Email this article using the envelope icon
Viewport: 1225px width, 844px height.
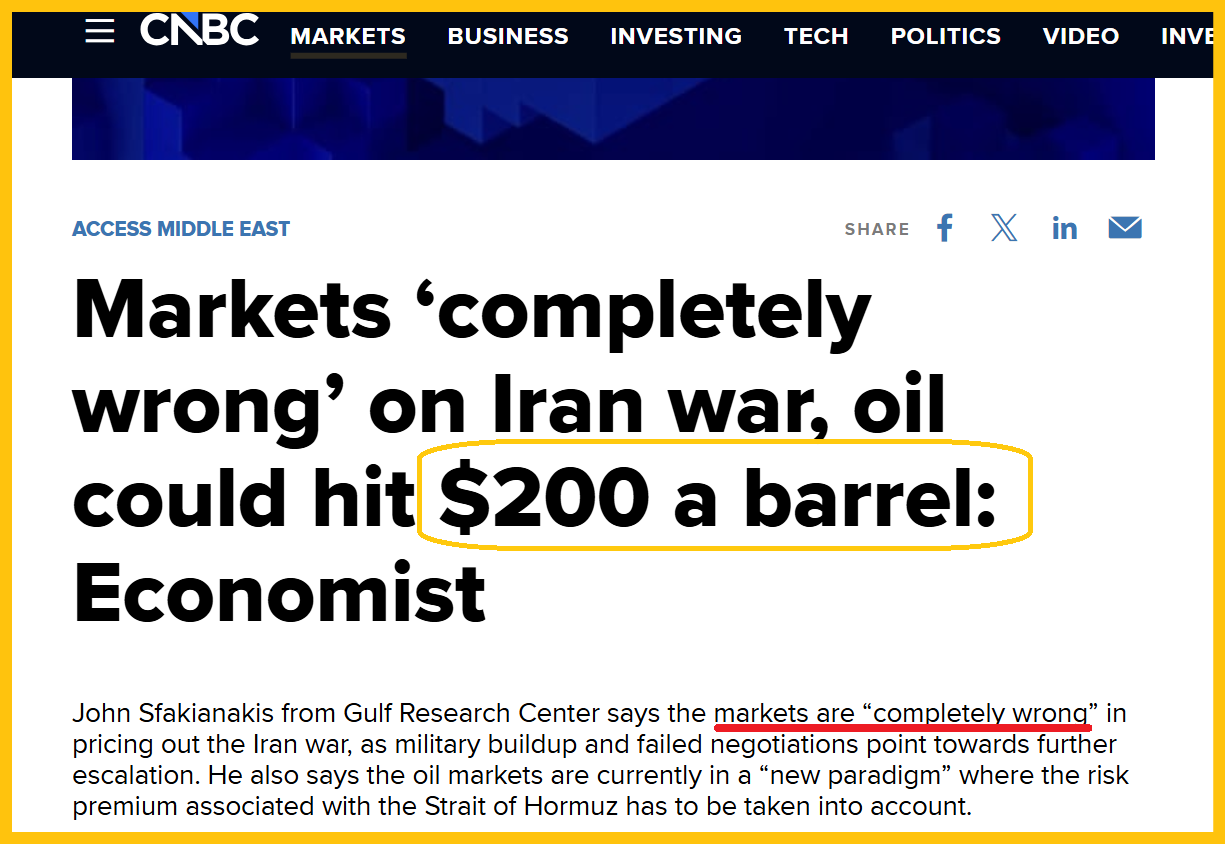click(x=1124, y=227)
